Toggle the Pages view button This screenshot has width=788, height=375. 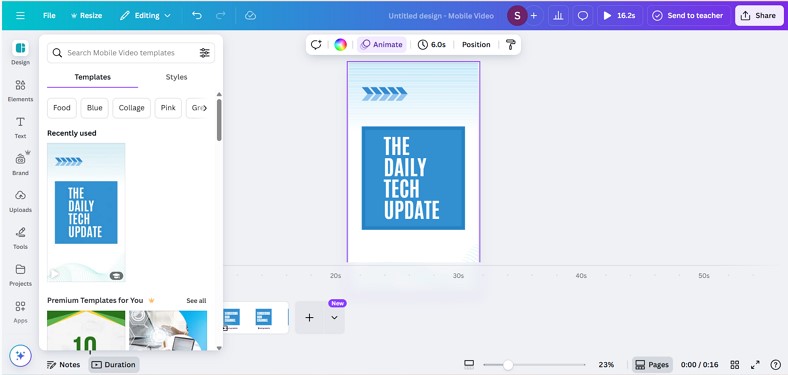652,365
